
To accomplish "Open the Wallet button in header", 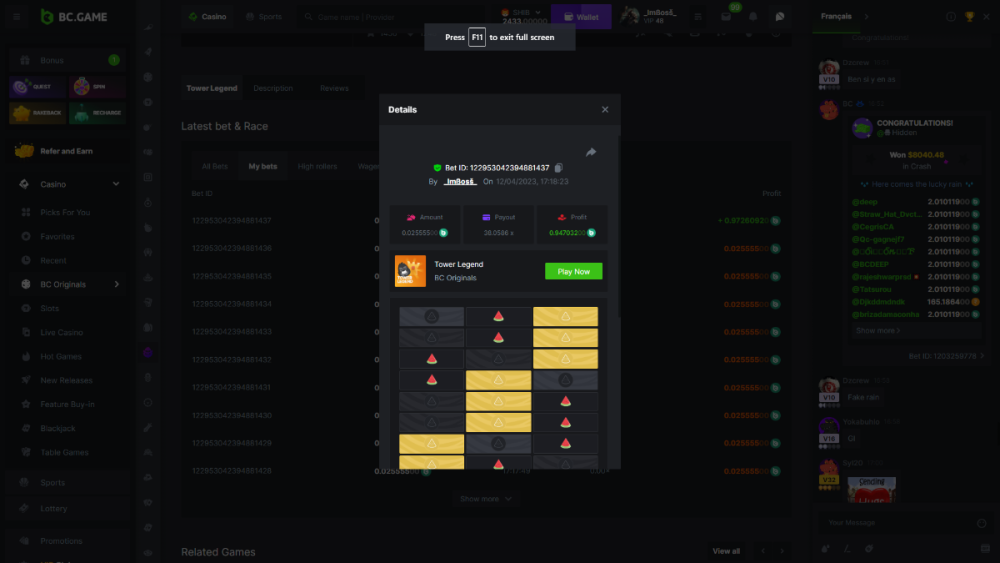I will coord(580,17).
